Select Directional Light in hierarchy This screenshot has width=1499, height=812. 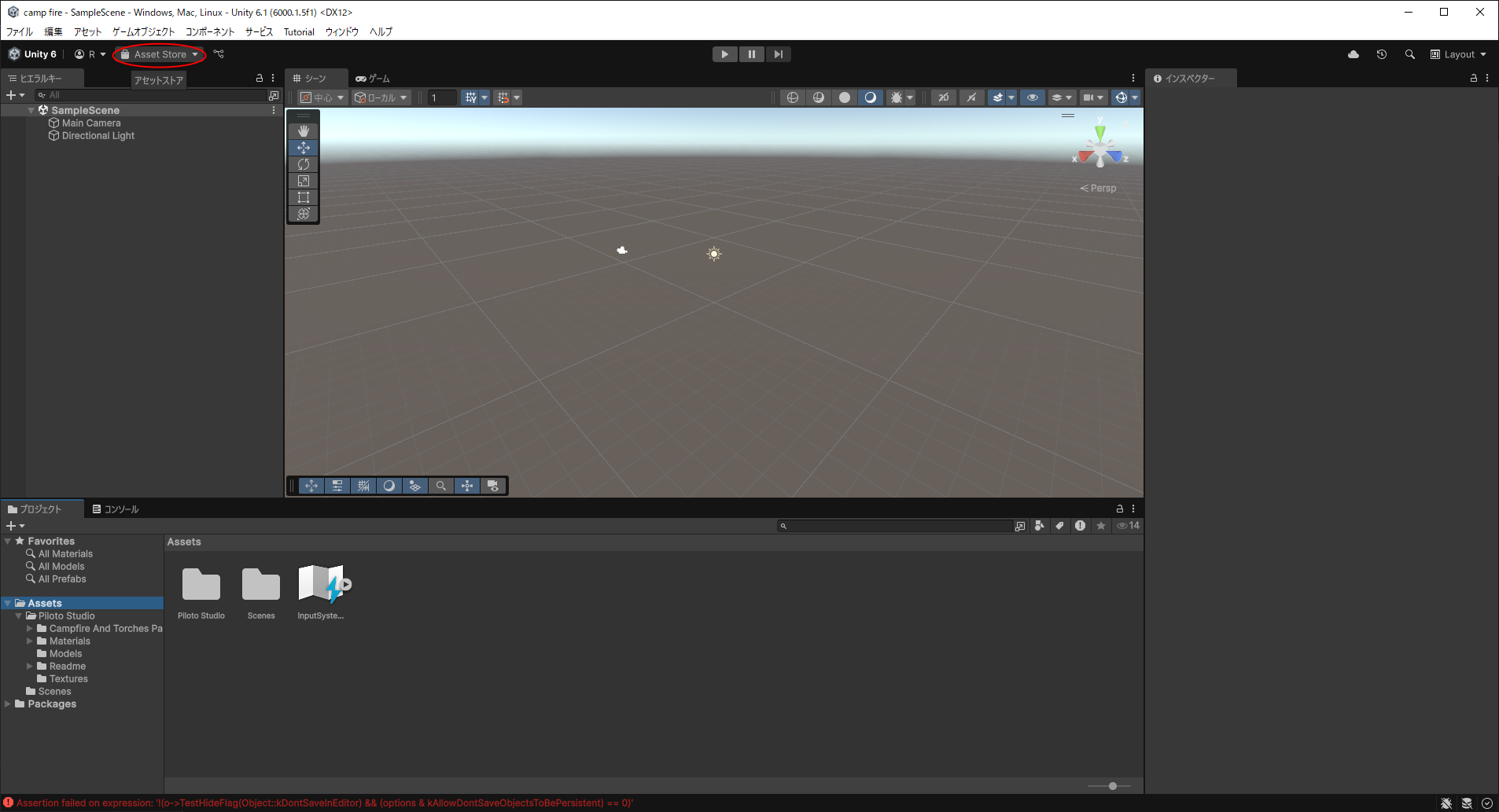pos(98,136)
